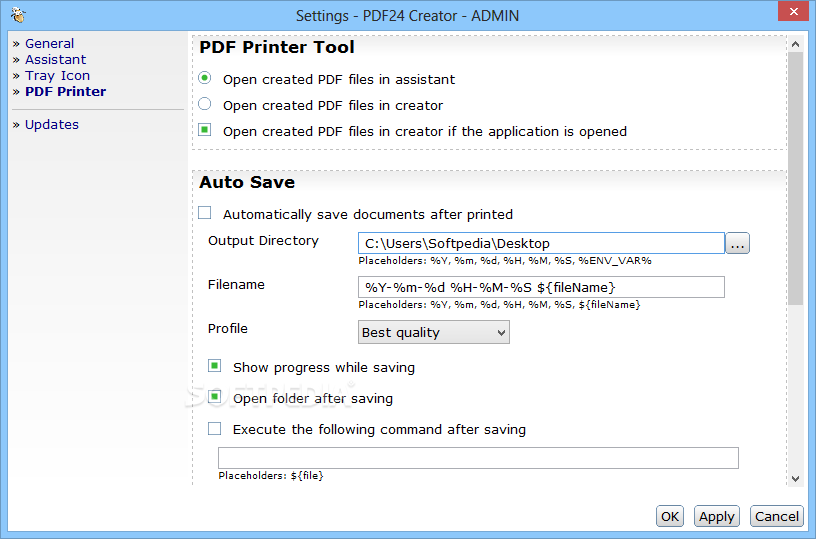This screenshot has width=816, height=539.
Task: Go to Tray Icon settings
Action: click(x=57, y=76)
